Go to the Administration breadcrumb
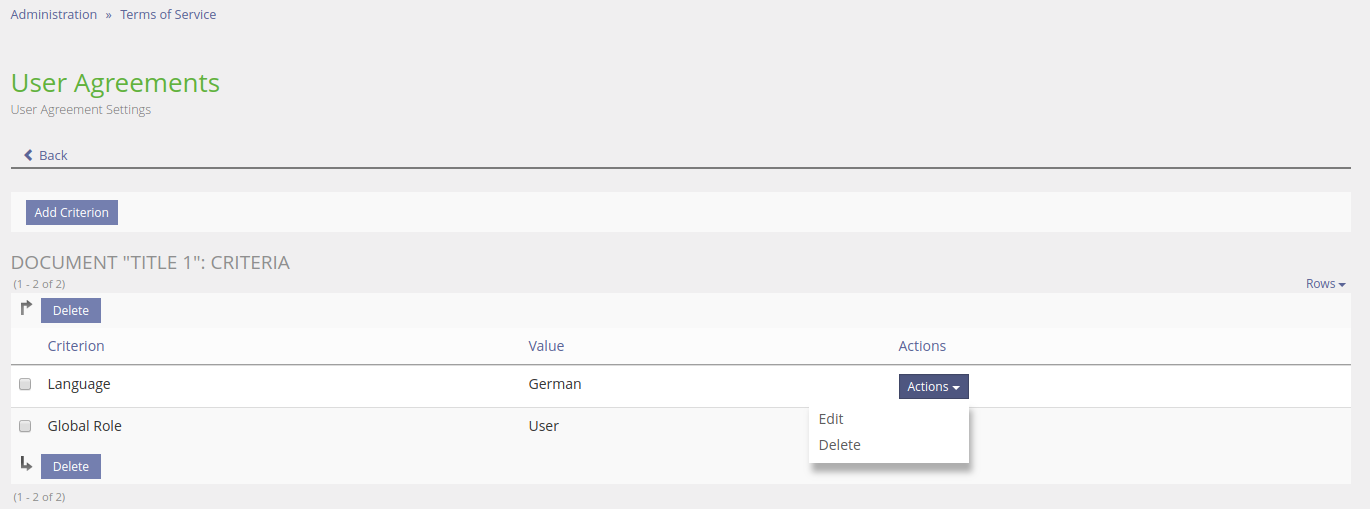This screenshot has width=1370, height=509. pyautogui.click(x=54, y=15)
